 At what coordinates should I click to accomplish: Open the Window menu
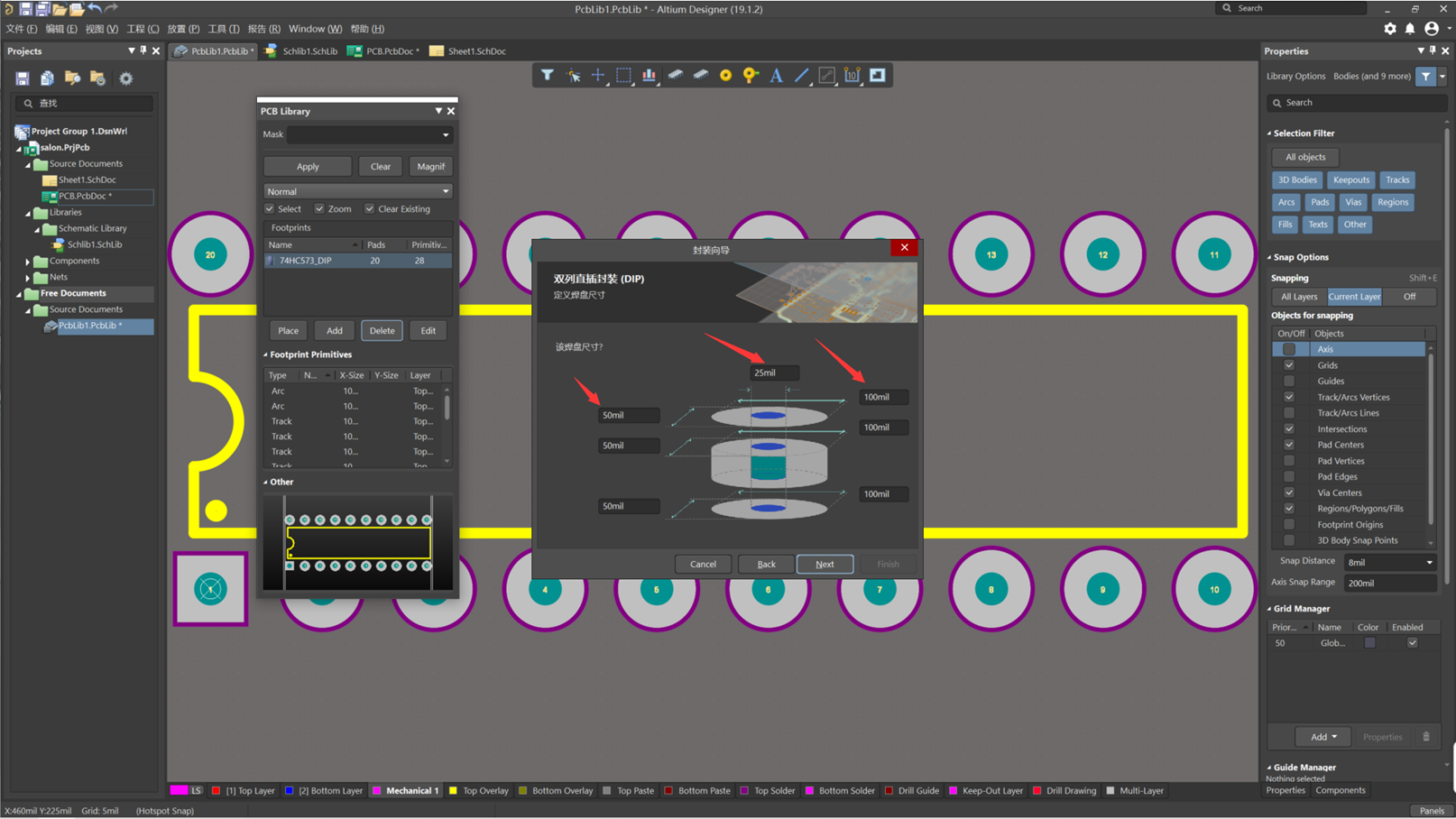pyautogui.click(x=315, y=29)
